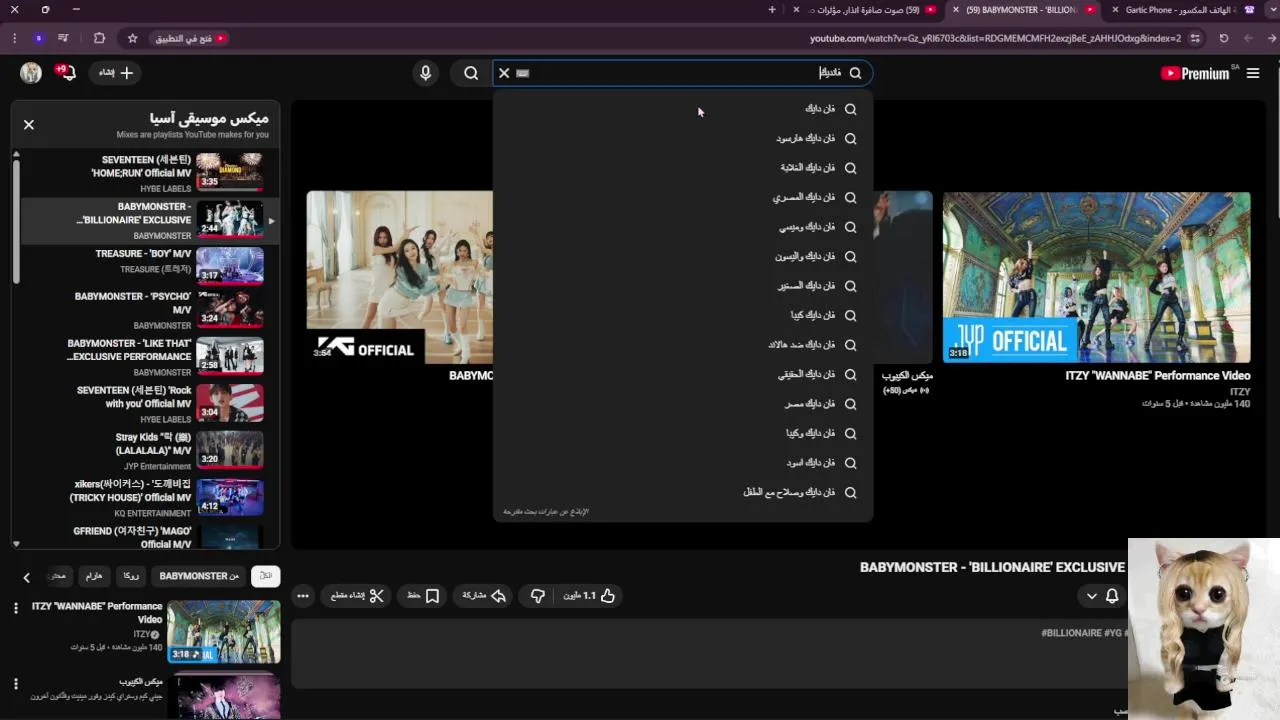Select the third search suggestion row
Viewport: 1280px width, 720px height.
pyautogui.click(x=683, y=168)
